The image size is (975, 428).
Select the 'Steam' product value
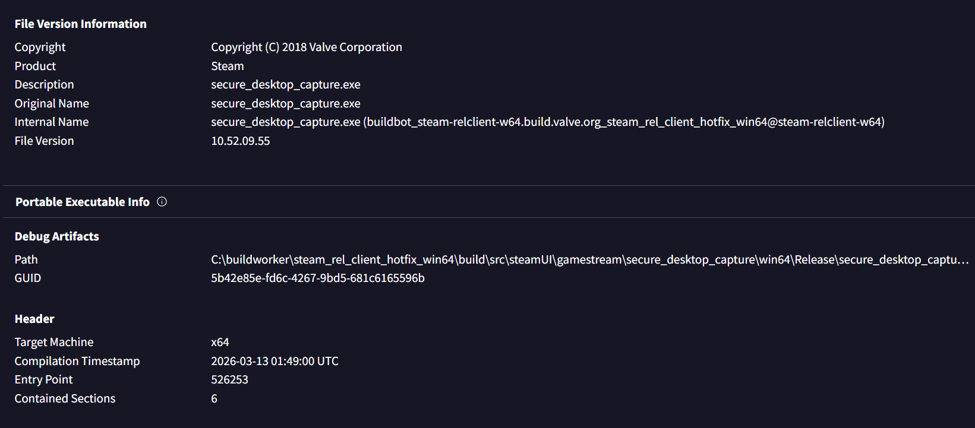click(x=228, y=66)
